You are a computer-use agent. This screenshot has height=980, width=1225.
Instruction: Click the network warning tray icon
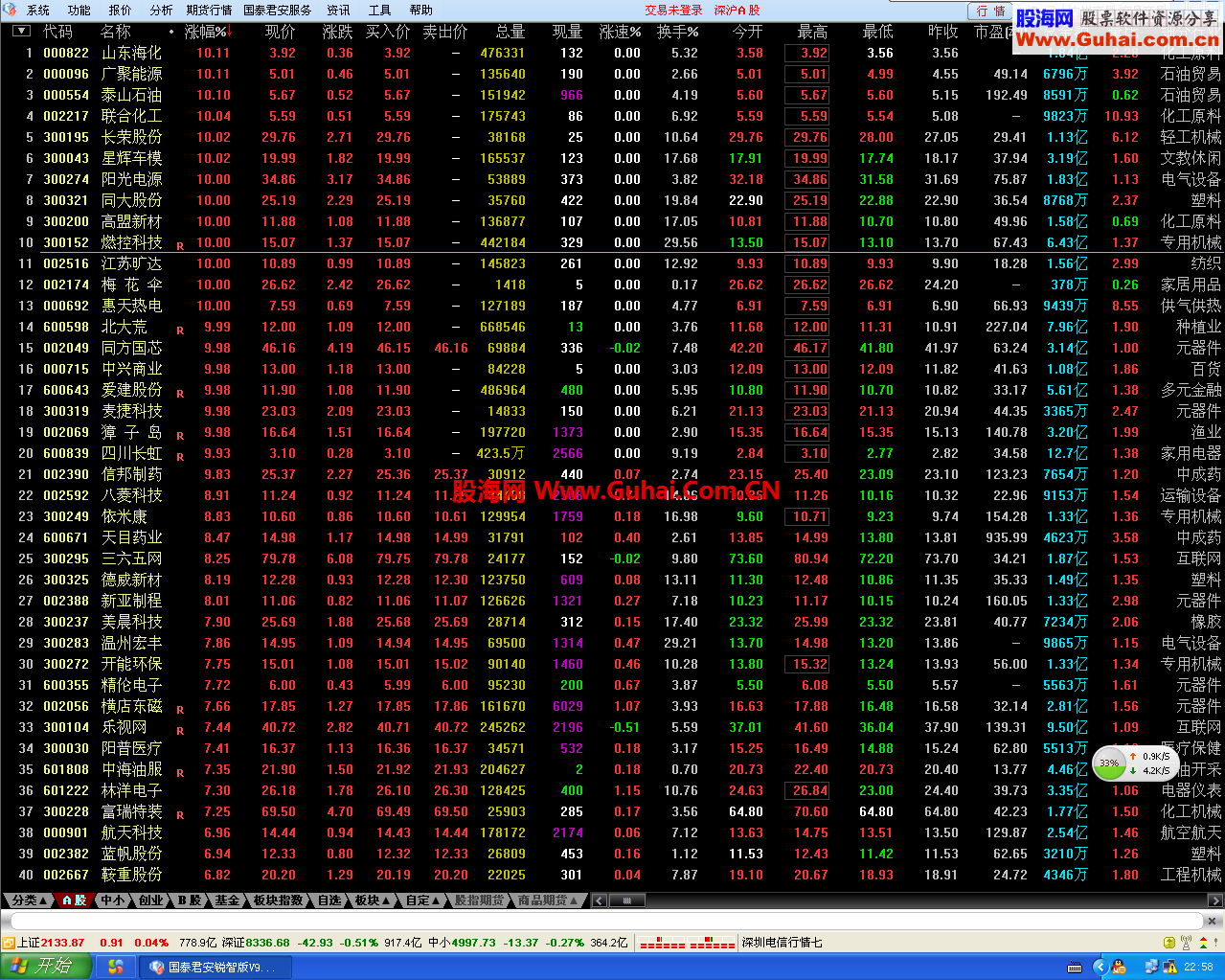[1168, 967]
